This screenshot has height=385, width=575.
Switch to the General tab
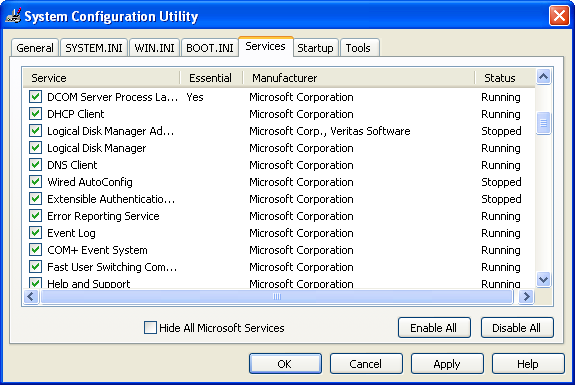[35, 48]
